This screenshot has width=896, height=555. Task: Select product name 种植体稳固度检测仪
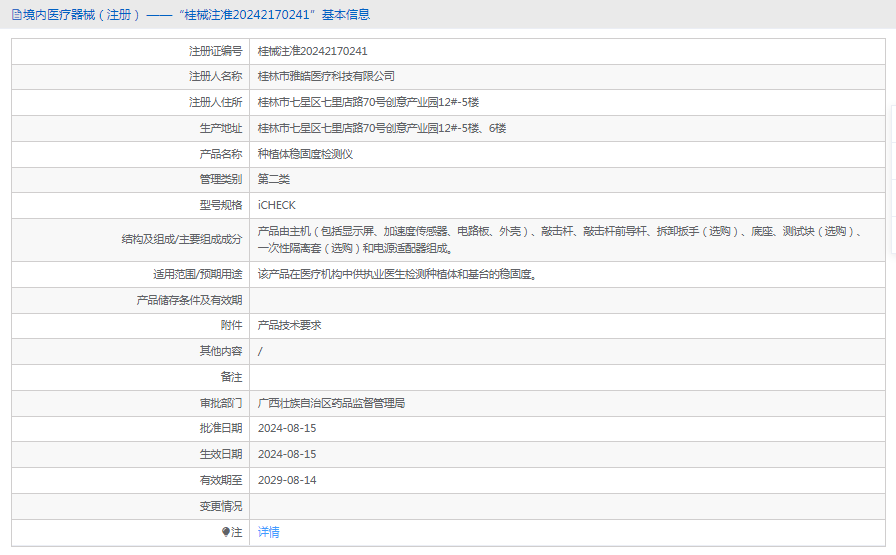pos(305,154)
